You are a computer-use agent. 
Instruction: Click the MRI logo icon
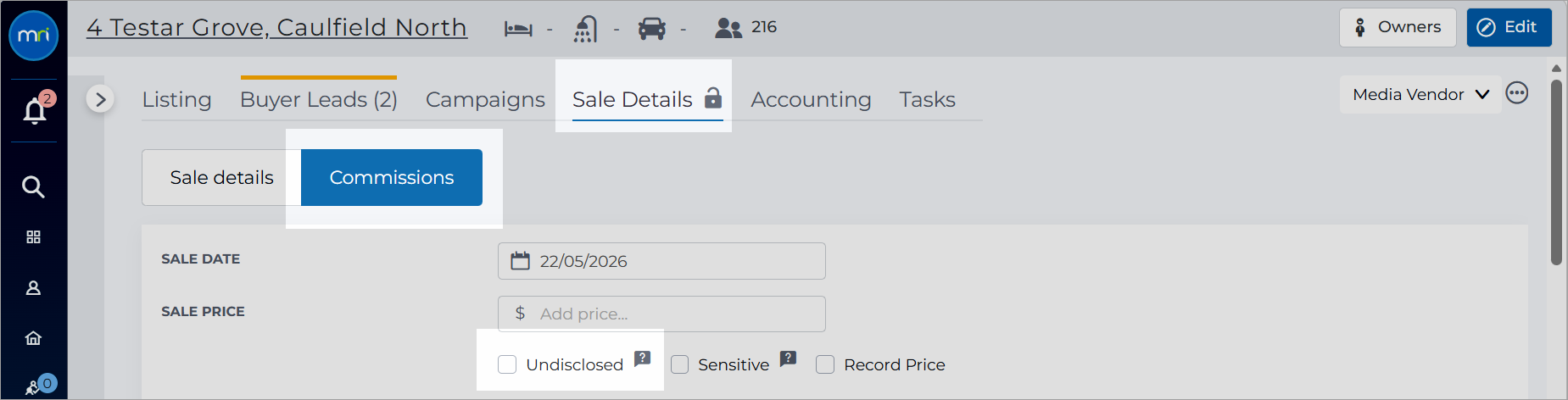(33, 36)
